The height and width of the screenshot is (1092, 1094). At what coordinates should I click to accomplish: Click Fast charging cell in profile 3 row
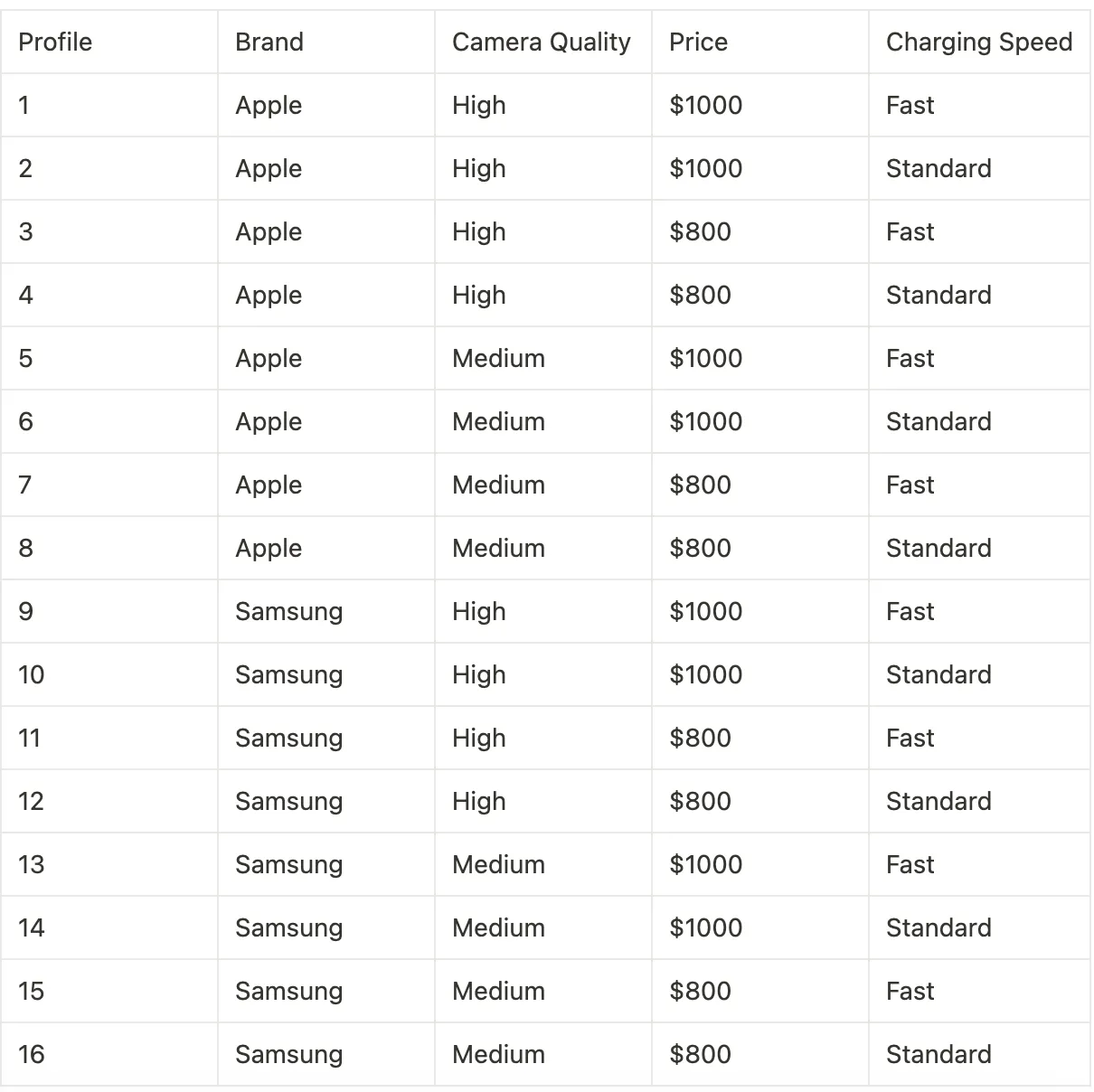point(979,231)
